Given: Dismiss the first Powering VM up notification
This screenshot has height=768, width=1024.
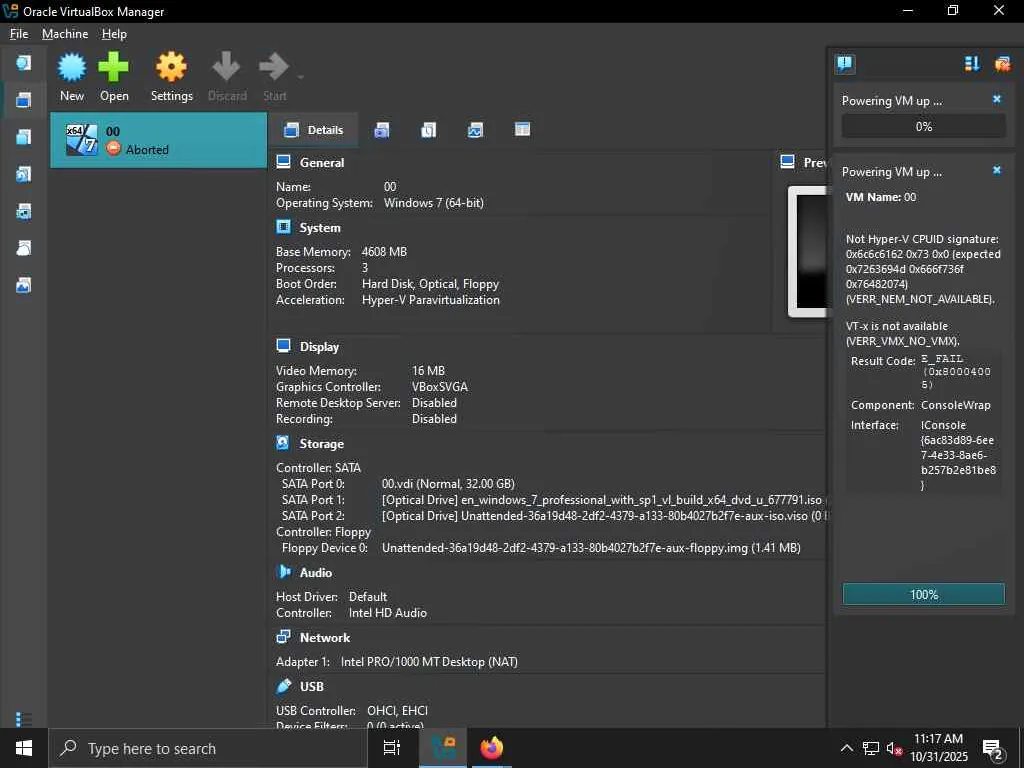Looking at the screenshot, I should click(x=997, y=99).
